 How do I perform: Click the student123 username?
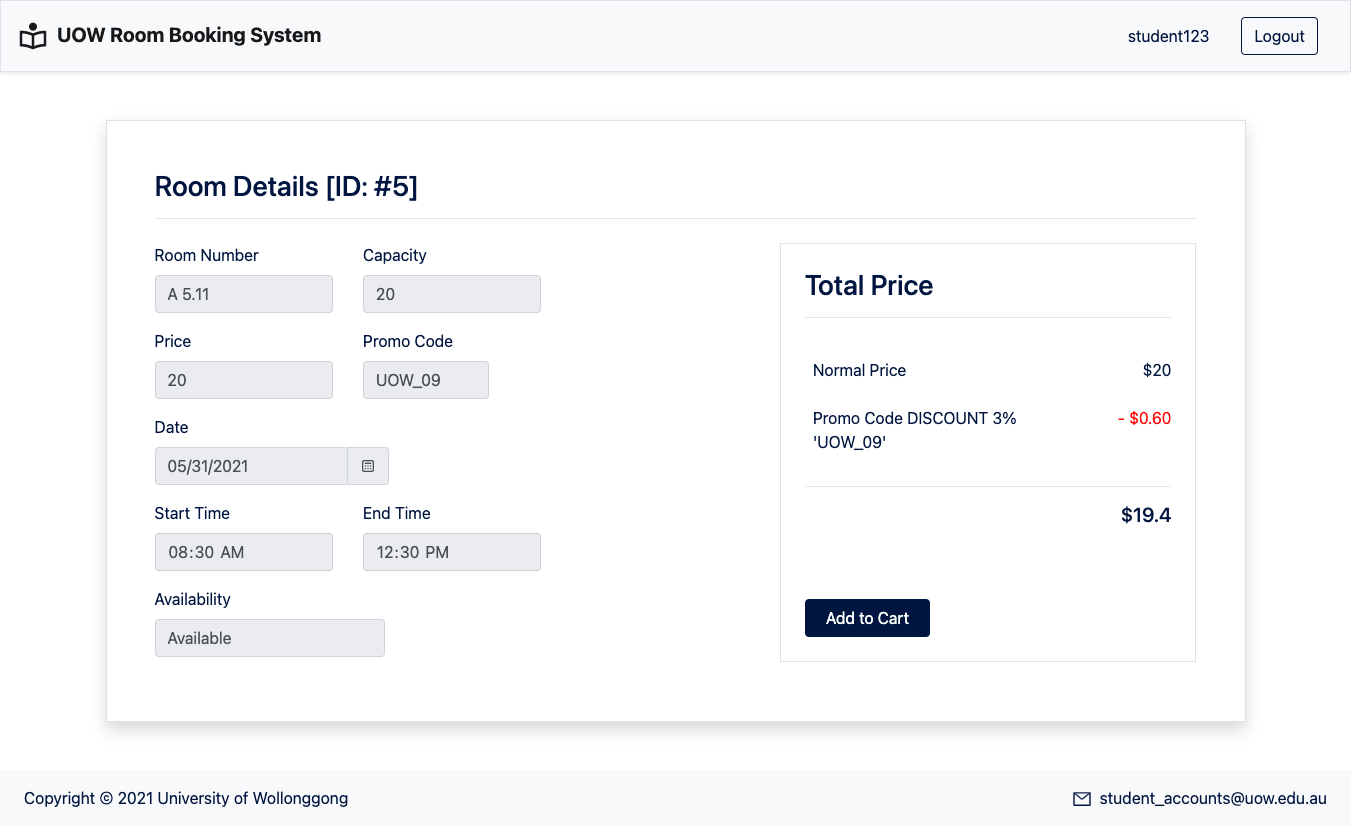(x=1168, y=36)
